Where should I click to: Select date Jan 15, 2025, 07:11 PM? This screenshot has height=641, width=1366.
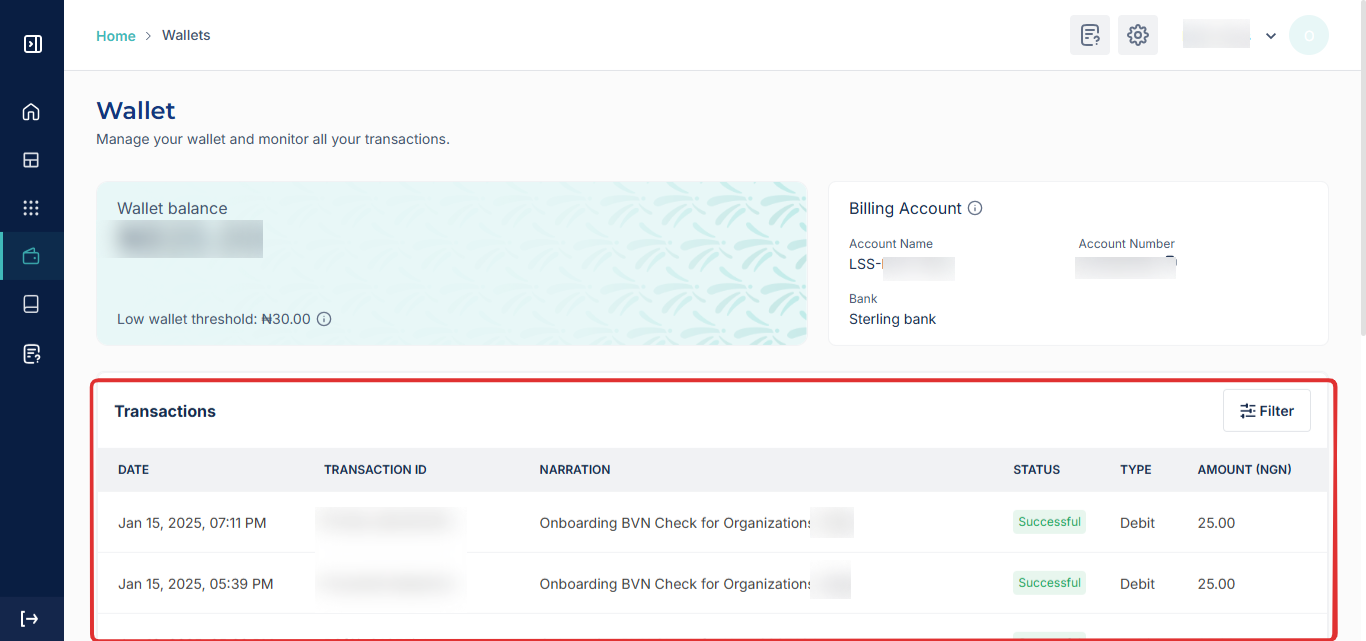coord(192,523)
